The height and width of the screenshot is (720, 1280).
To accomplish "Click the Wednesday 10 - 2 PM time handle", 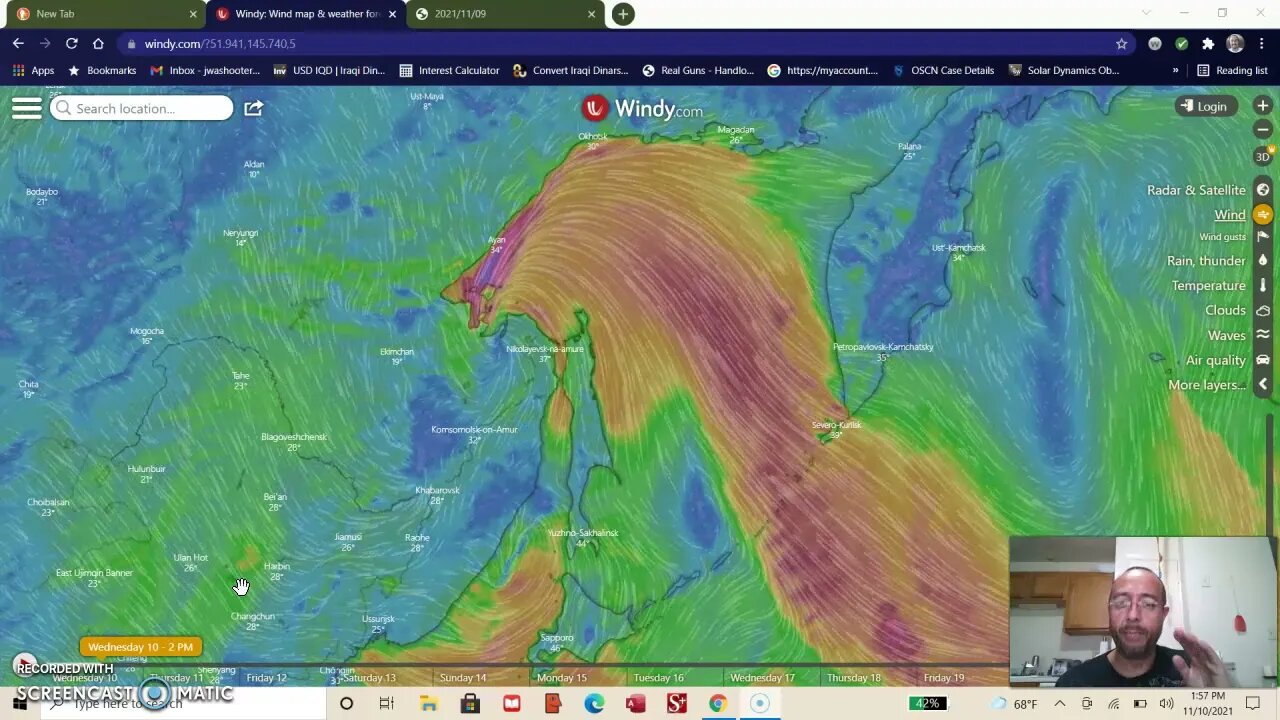I will (140, 647).
